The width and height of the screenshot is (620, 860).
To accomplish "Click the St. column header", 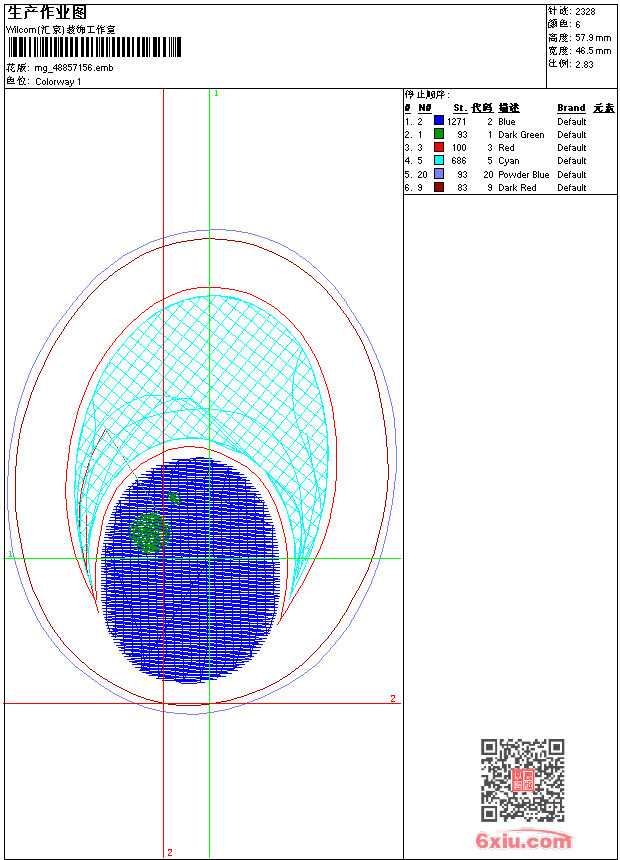I will point(459,108).
